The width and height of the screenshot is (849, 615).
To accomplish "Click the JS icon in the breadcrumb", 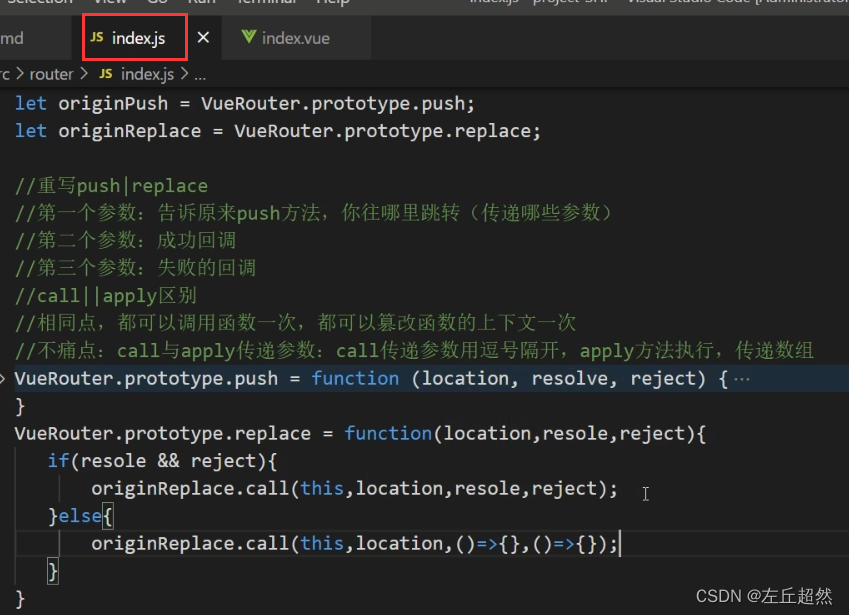I will [x=106, y=74].
